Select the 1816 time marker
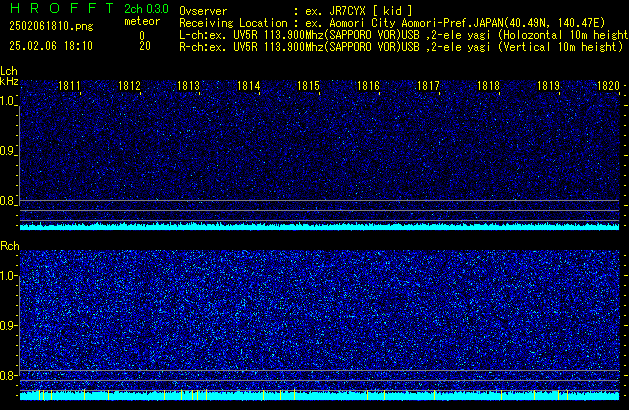Screen dimensions: 629x410 point(368,86)
